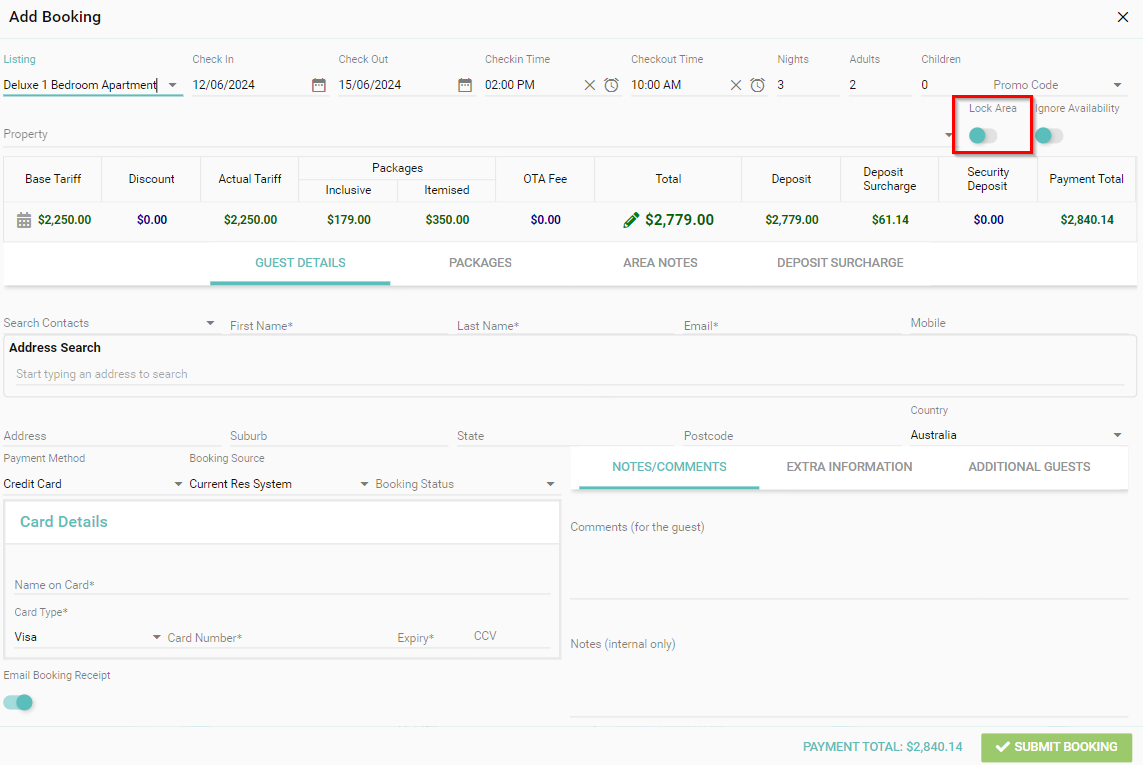Expand the Country dropdown
This screenshot has width=1143, height=765.
[x=1117, y=435]
